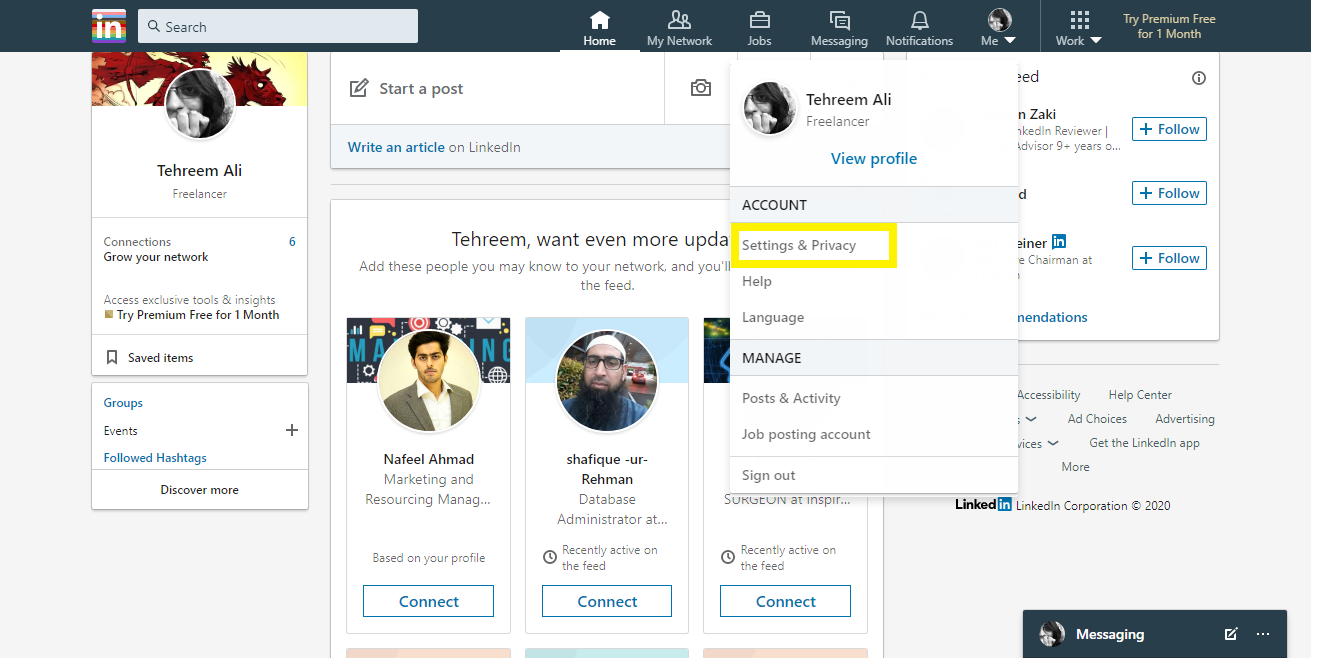Follow the person named Zaki
1326x658 pixels.
(1169, 129)
